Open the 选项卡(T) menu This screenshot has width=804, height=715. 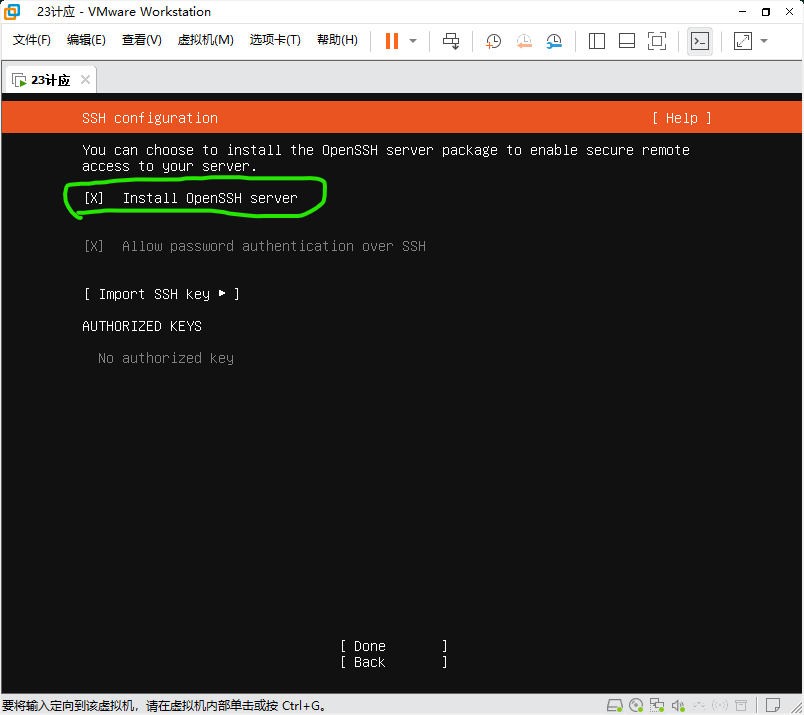pos(275,40)
